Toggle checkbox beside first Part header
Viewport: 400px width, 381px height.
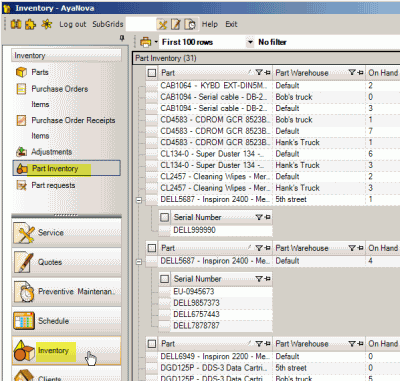pyautogui.click(x=152, y=73)
